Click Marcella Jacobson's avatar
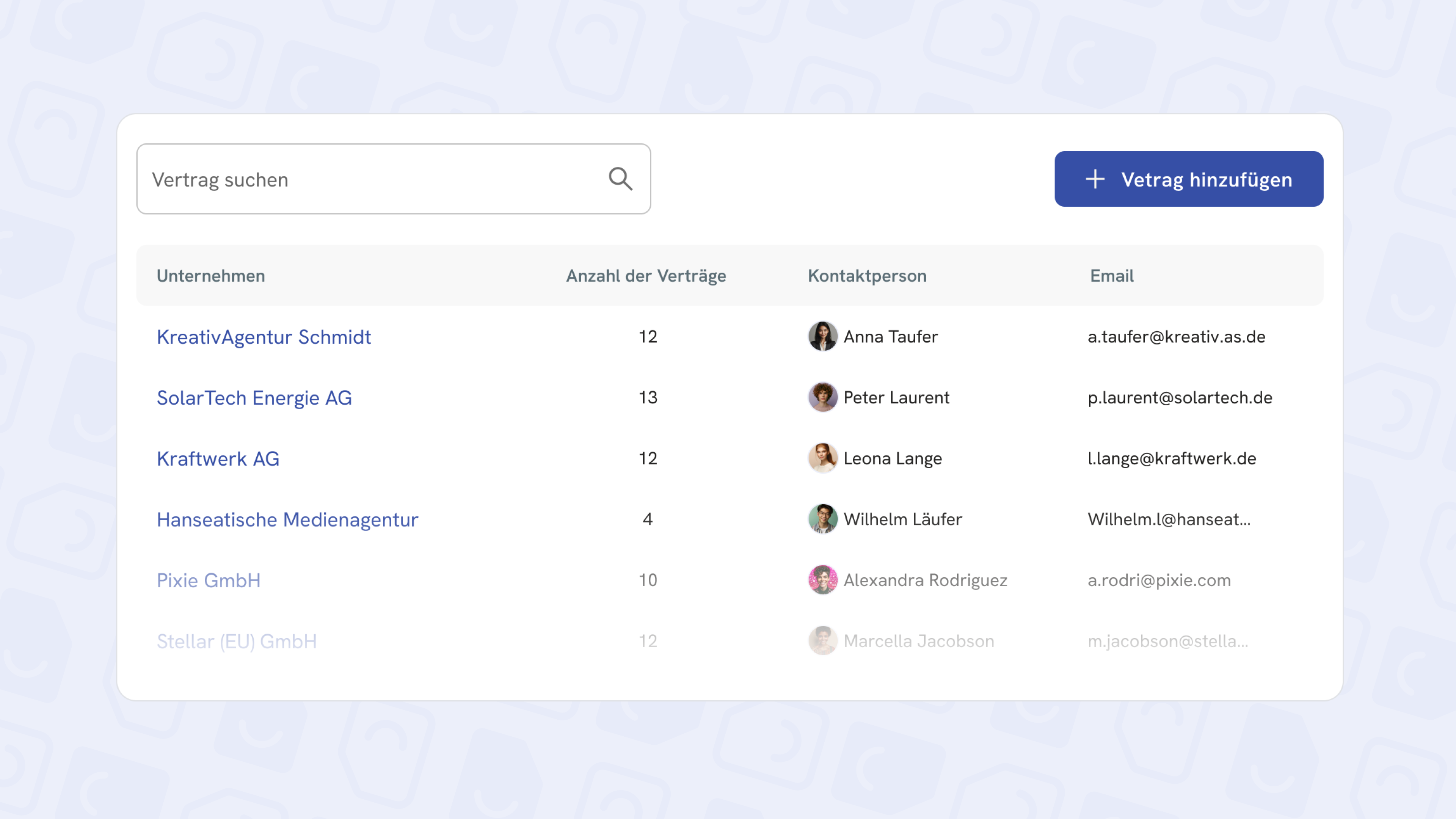Viewport: 1456px width, 819px height. point(822,641)
